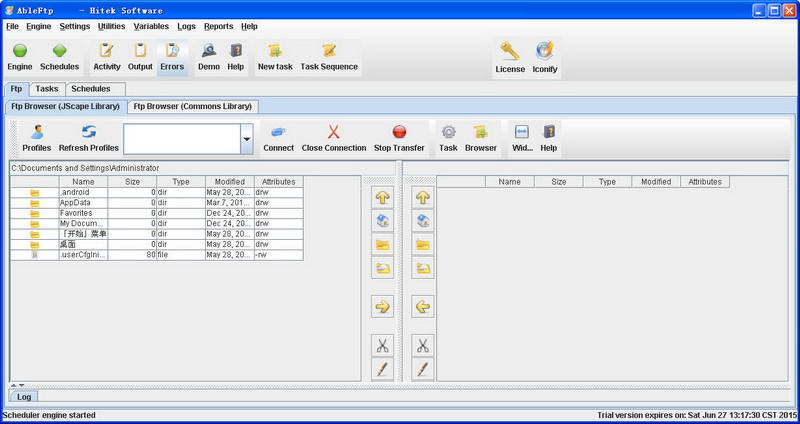The height and width of the screenshot is (424, 800).
Task: Open the Help menu in menu bar
Action: click(x=249, y=27)
